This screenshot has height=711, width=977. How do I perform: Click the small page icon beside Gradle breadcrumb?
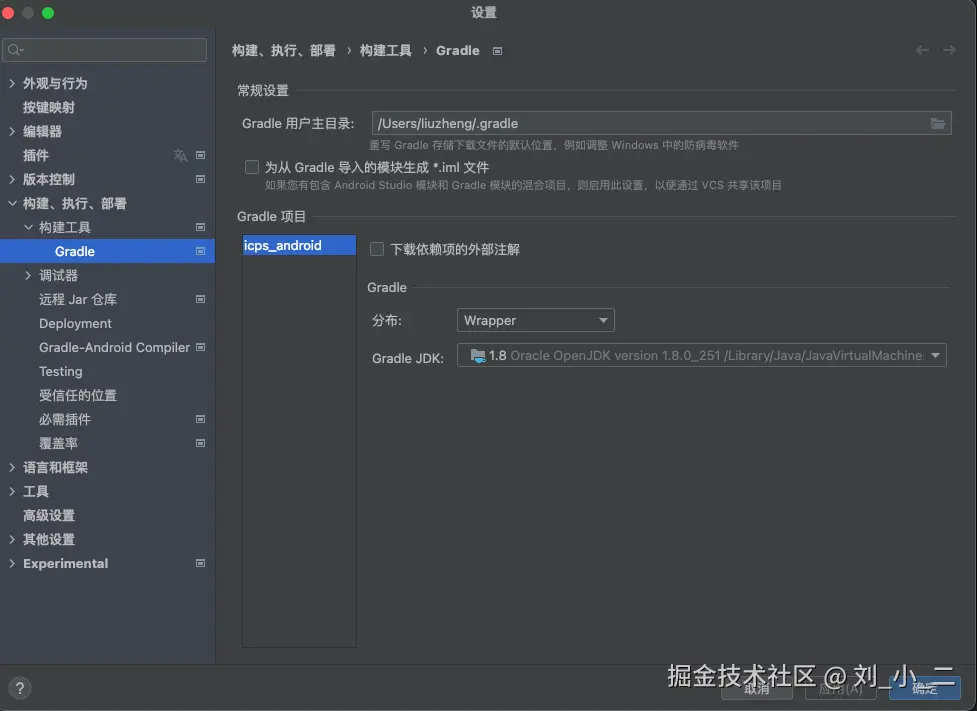click(497, 50)
